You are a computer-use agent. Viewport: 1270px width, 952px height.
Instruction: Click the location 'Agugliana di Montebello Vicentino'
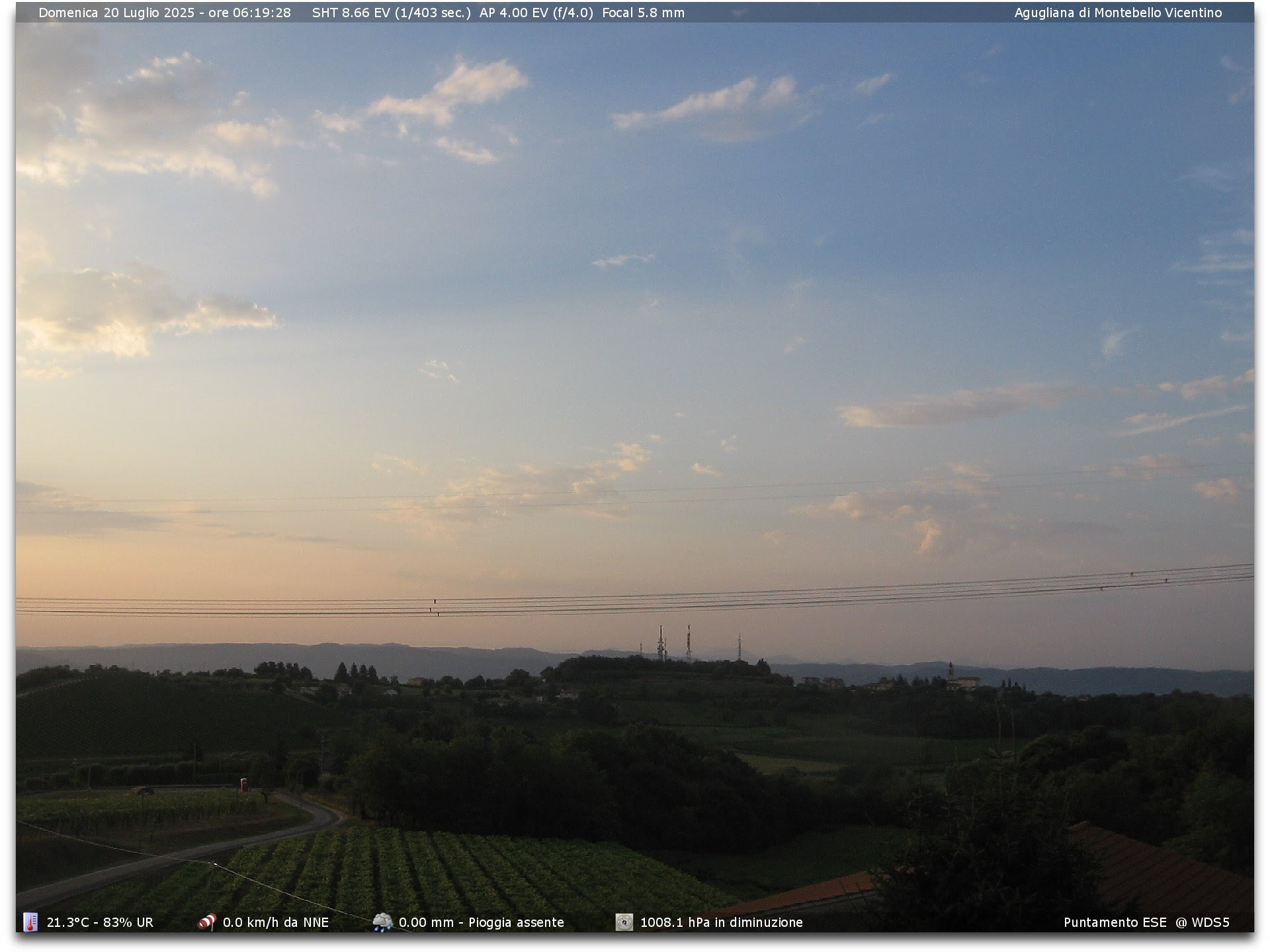click(1118, 13)
